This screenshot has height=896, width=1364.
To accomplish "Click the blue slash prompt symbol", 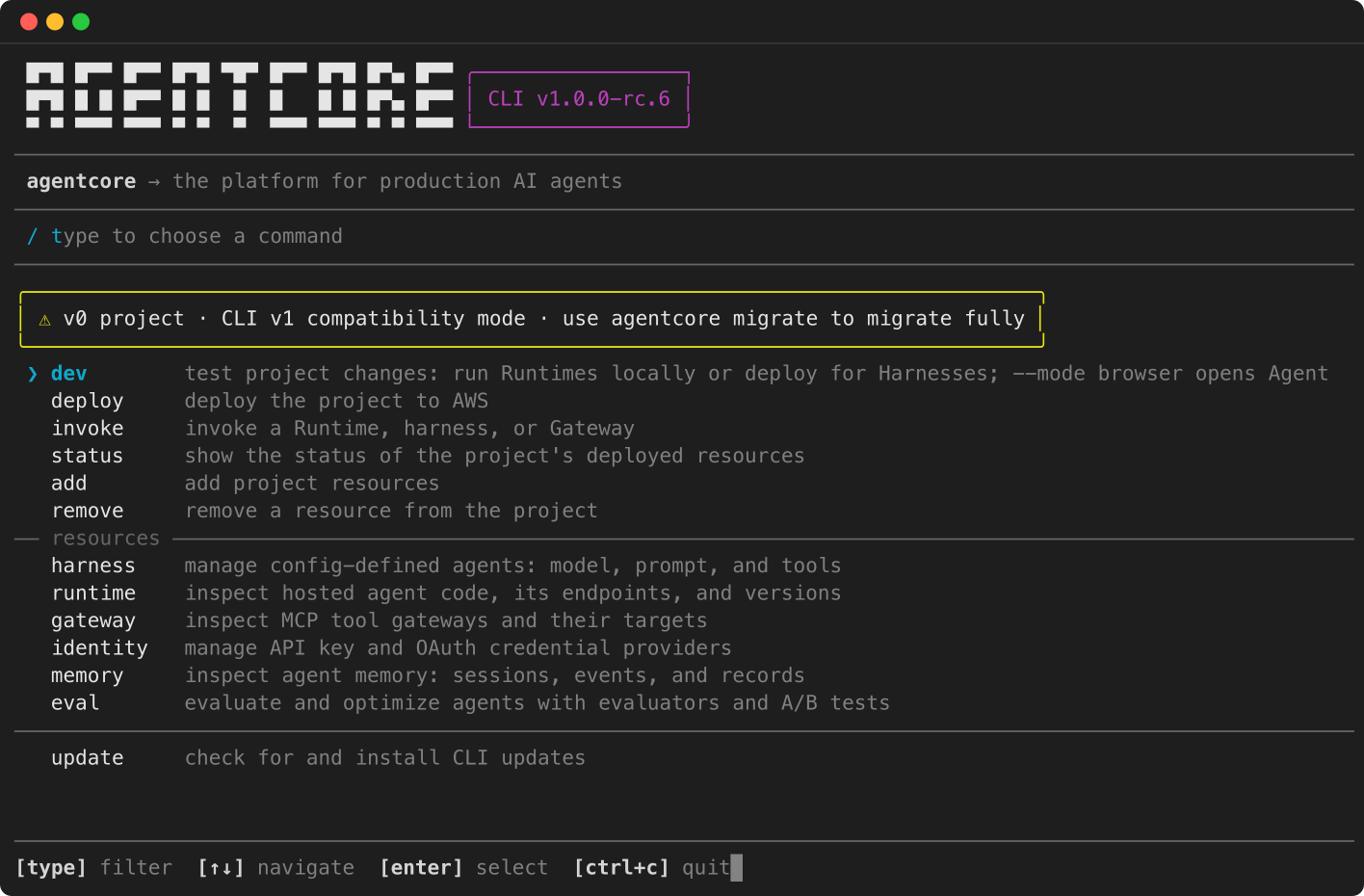I will [33, 237].
